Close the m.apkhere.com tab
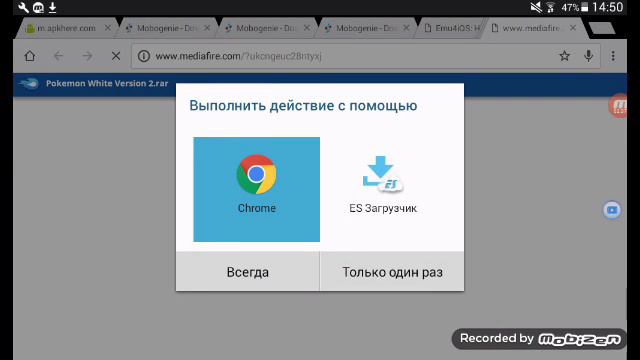 click(x=108, y=28)
